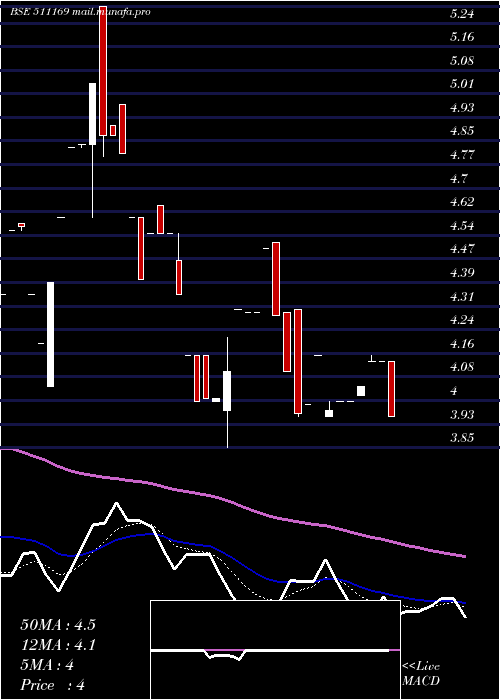500x700 pixels.
Task: Select the 4.08 price axis label
Action: [x=462, y=367]
